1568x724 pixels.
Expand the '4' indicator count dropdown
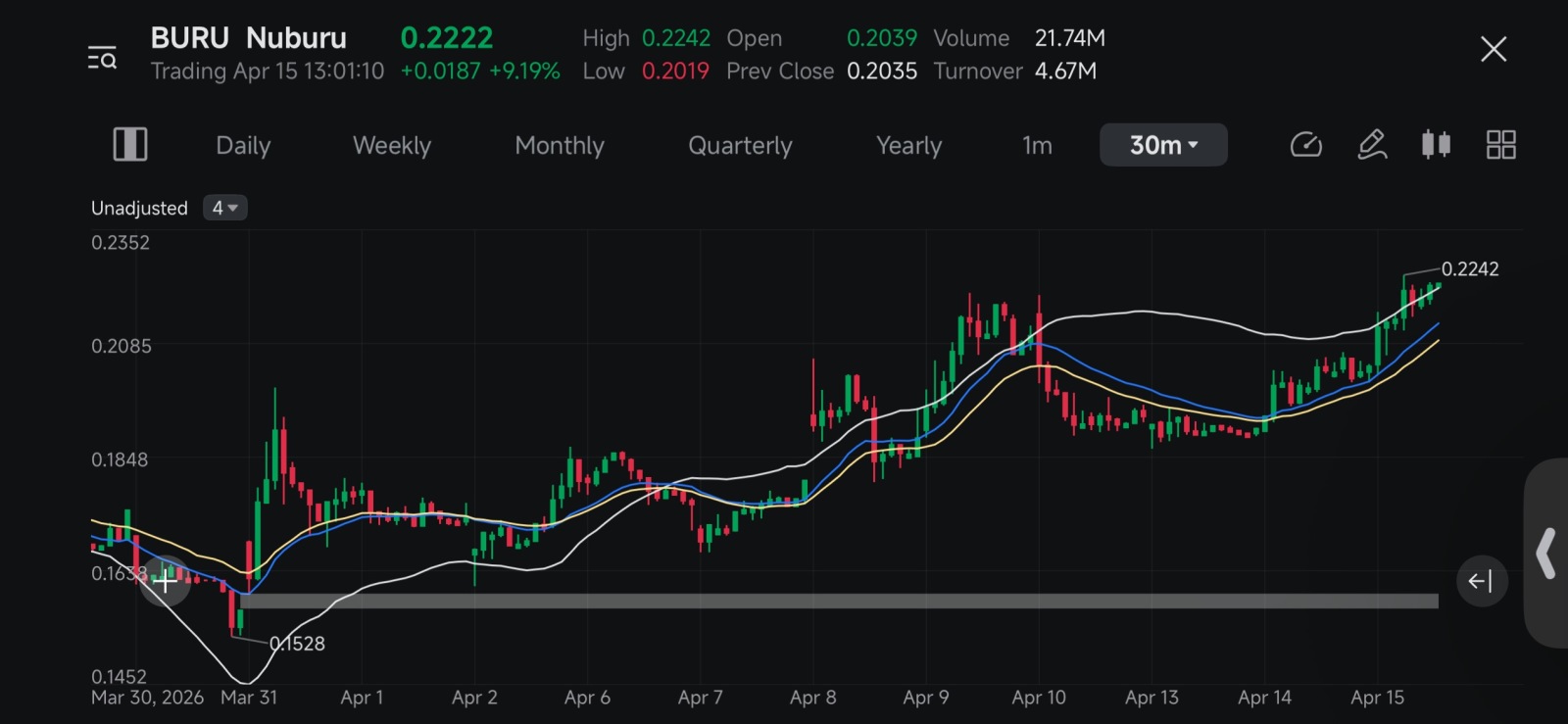pyautogui.click(x=224, y=208)
